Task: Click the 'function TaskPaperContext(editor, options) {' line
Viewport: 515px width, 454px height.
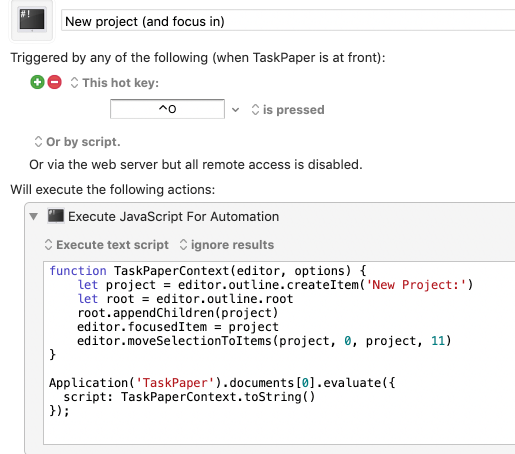Action: click(x=208, y=271)
